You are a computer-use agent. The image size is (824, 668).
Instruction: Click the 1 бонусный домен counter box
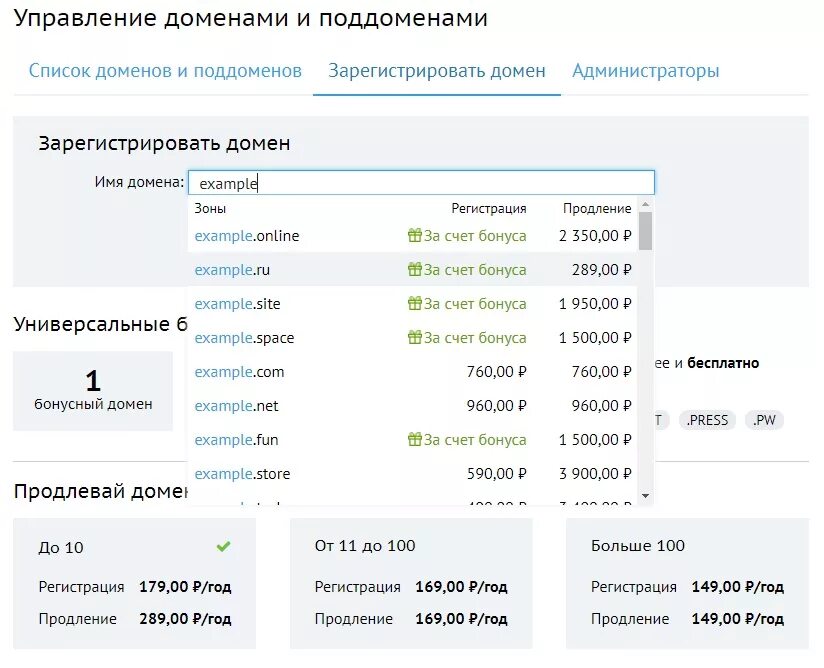93,391
